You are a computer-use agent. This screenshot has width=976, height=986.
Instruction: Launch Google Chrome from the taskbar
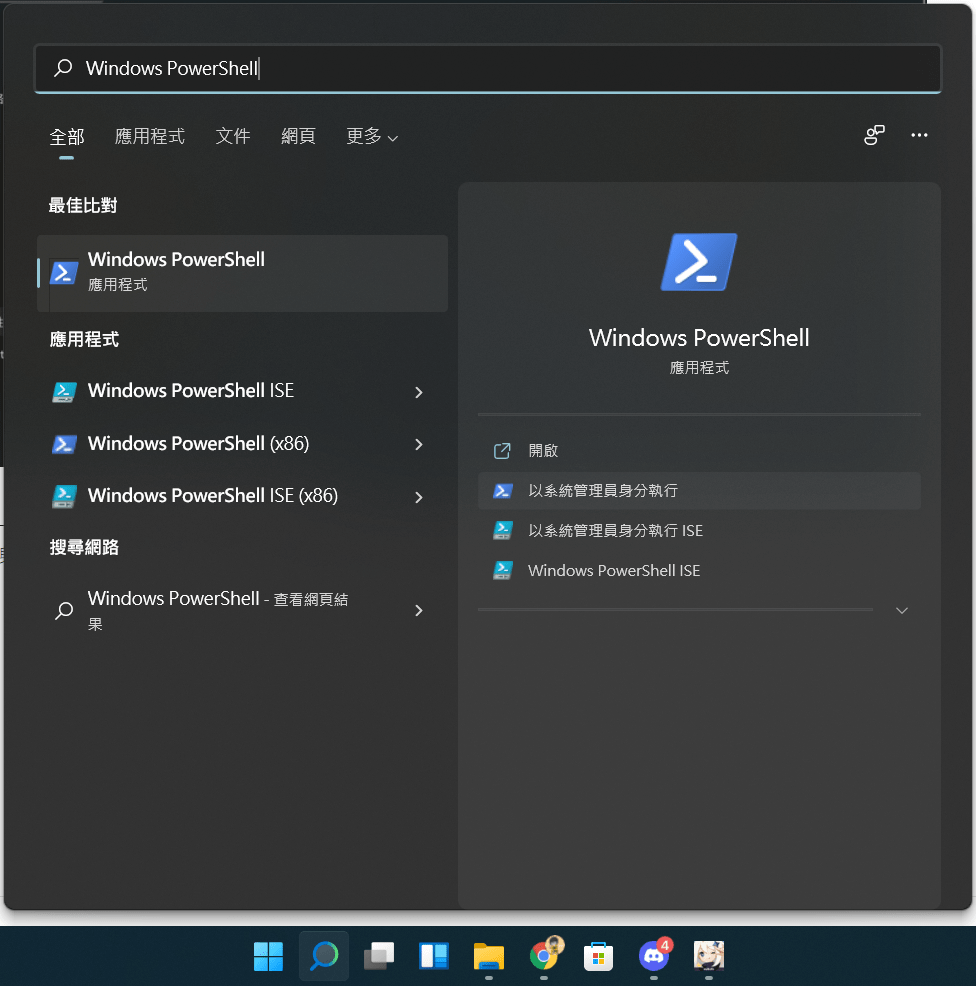pos(543,956)
